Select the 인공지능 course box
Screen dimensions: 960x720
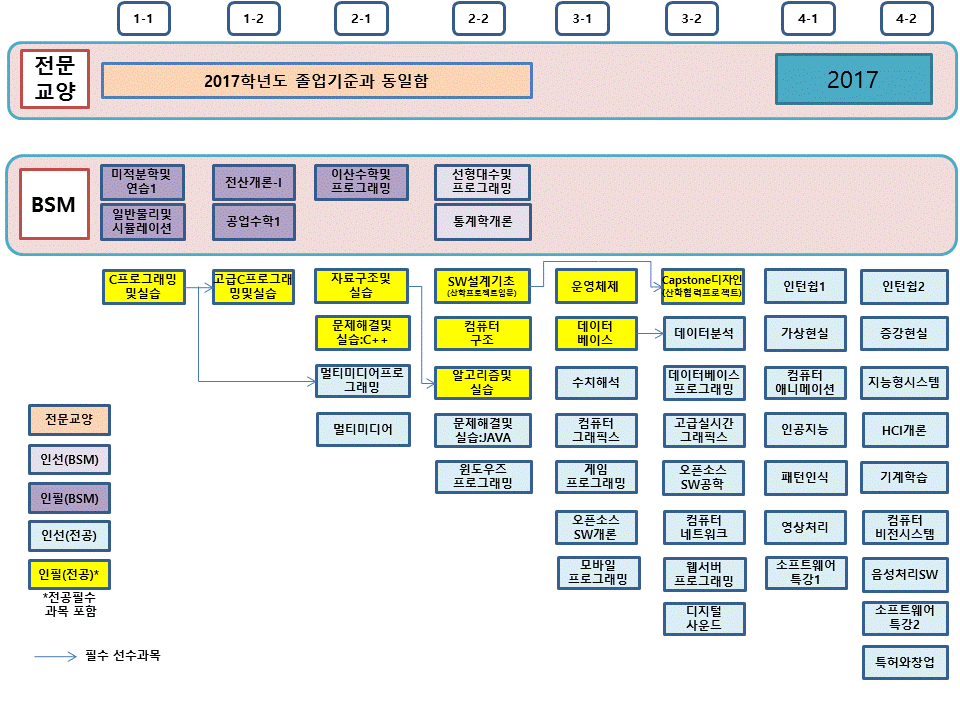click(x=806, y=430)
